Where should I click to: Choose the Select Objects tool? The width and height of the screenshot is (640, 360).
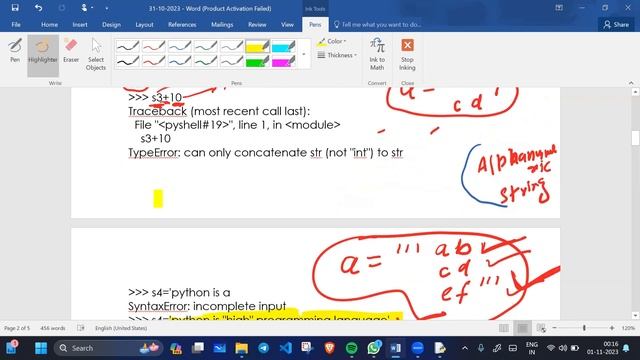click(96, 55)
